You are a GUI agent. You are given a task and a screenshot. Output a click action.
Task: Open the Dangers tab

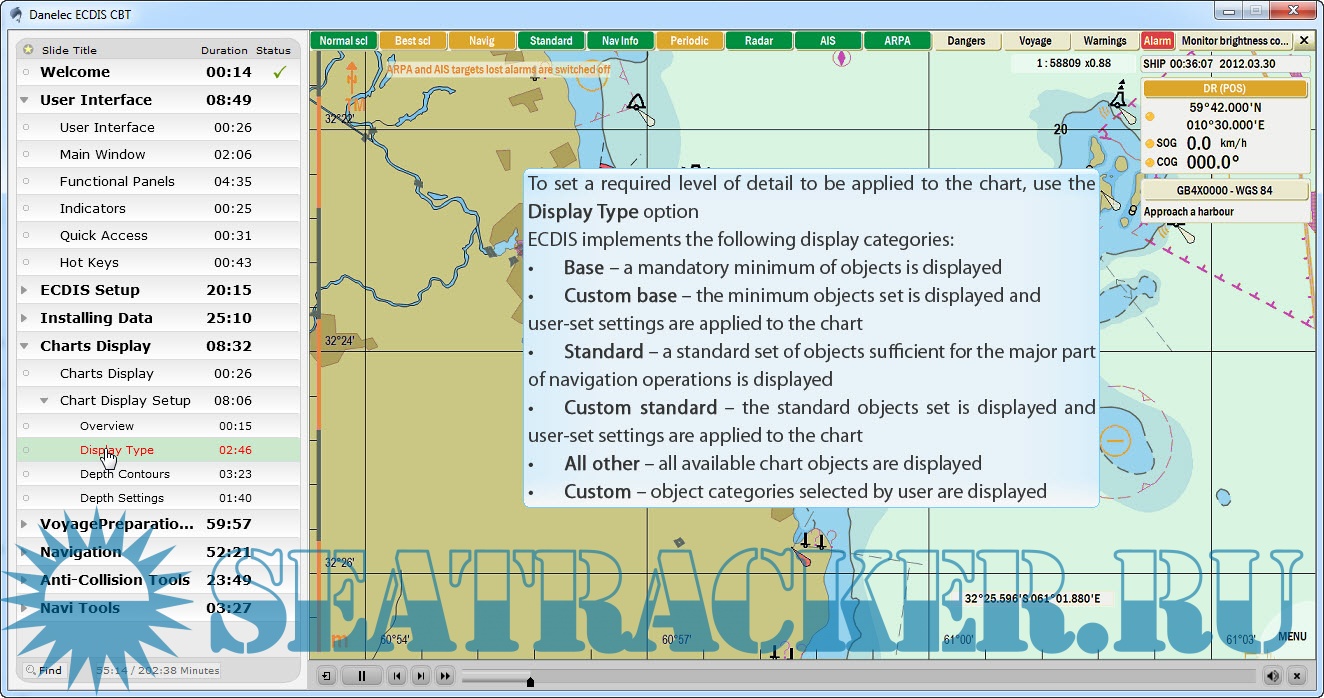click(966, 41)
